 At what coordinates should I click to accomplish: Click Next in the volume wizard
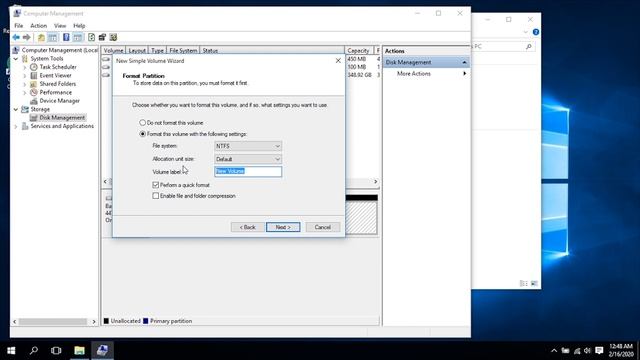[283, 227]
